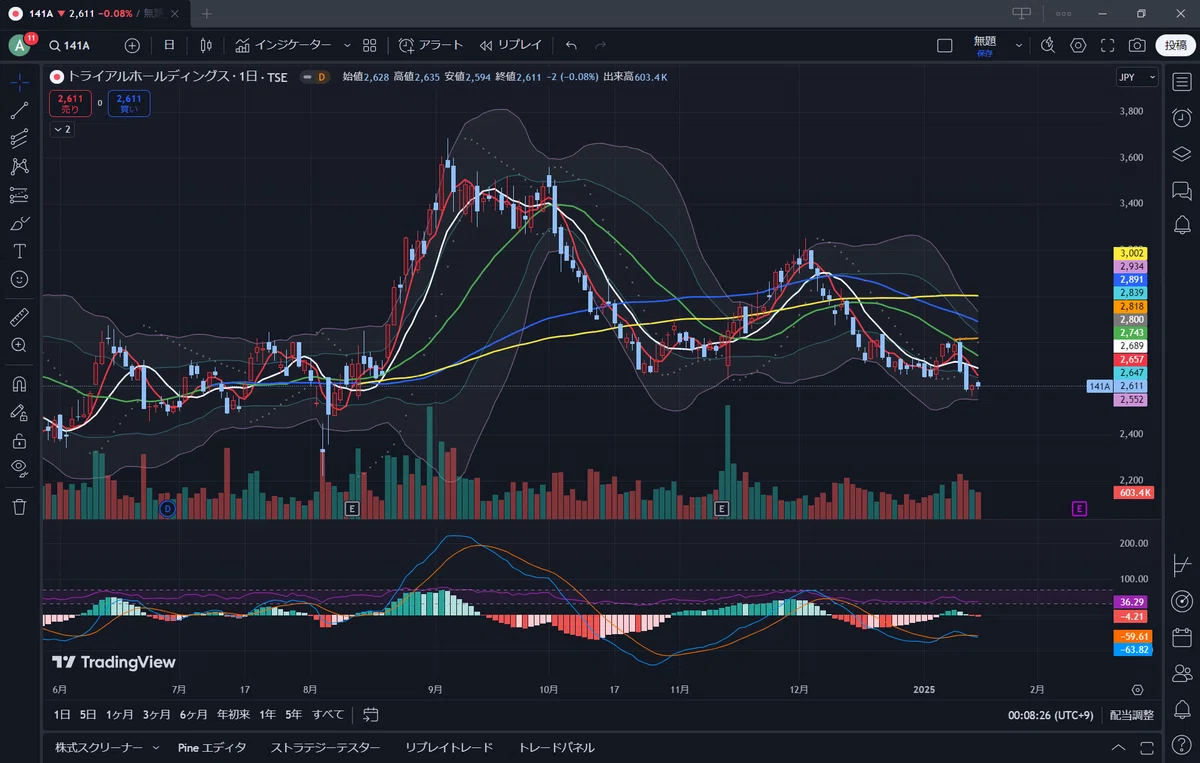Select the 1ヶ月 time range
This screenshot has width=1200, height=763.
click(119, 715)
